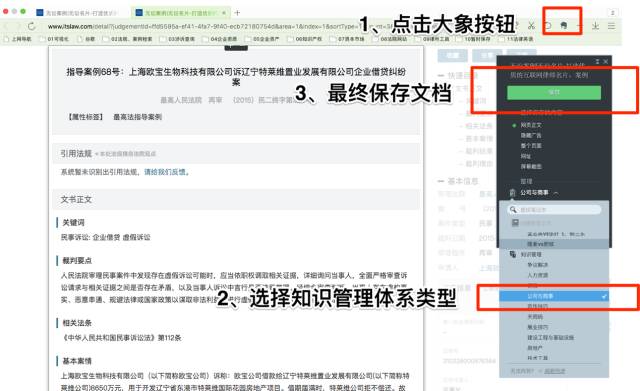Click the 请给我们反馈 feedback link

coord(165,172)
